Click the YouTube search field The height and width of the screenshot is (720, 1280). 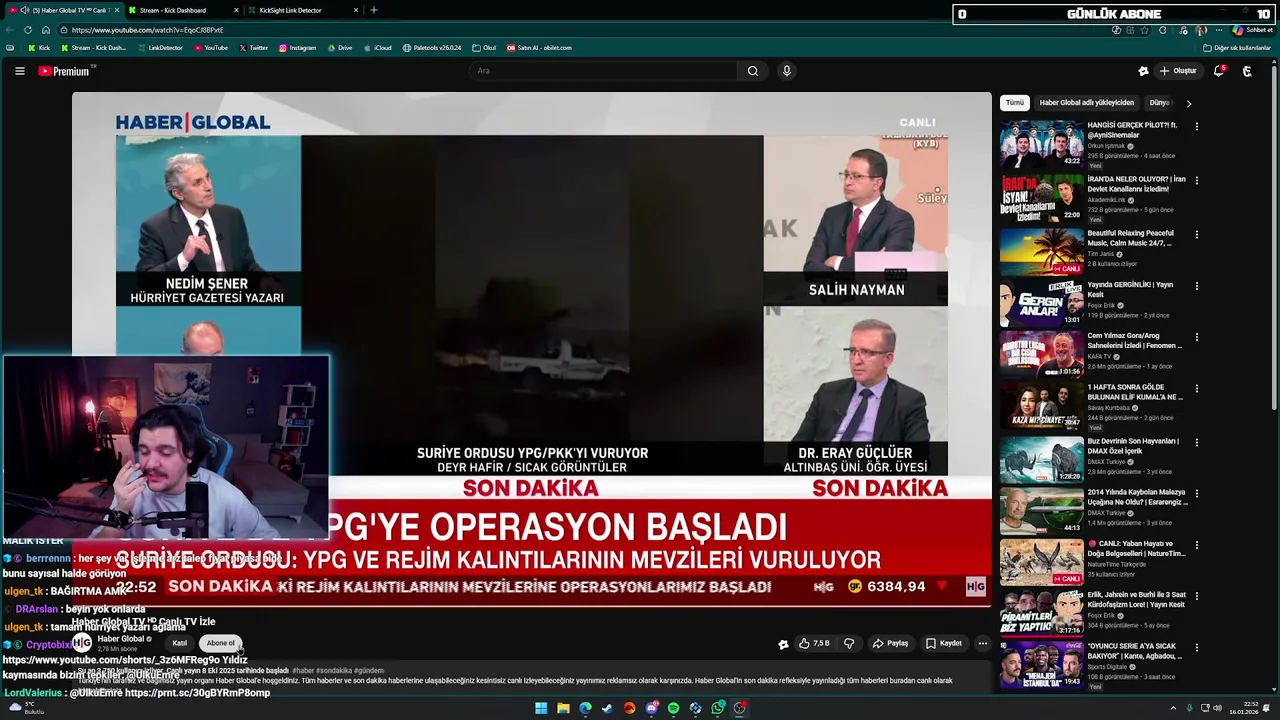pyautogui.click(x=604, y=71)
